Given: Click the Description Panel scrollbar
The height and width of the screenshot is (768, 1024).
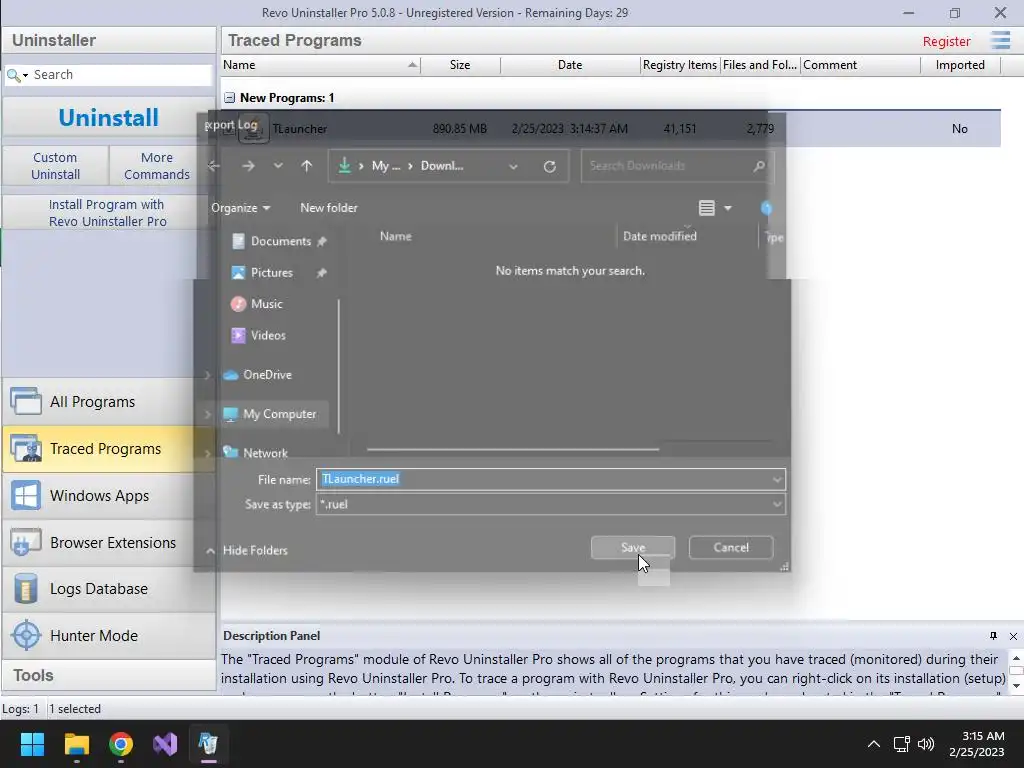Looking at the screenshot, I should click(1016, 671).
